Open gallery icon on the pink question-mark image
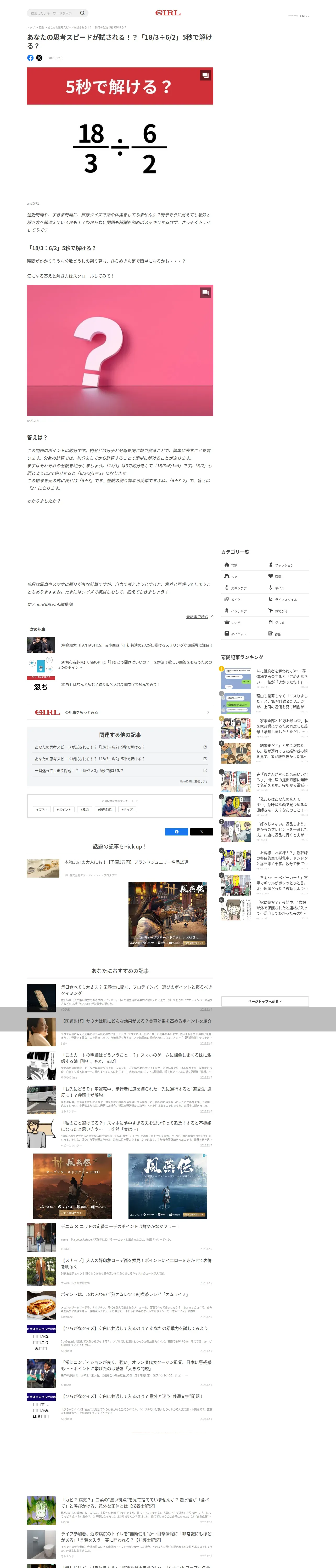The height and width of the screenshot is (1568, 336). pyautogui.click(x=205, y=293)
